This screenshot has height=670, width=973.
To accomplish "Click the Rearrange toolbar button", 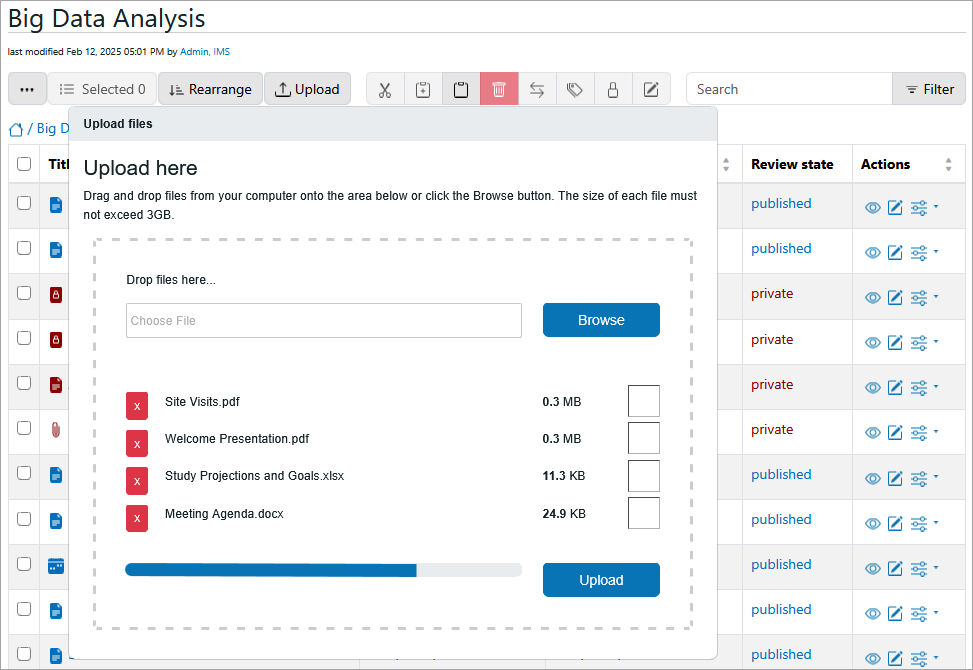I will pos(210,89).
